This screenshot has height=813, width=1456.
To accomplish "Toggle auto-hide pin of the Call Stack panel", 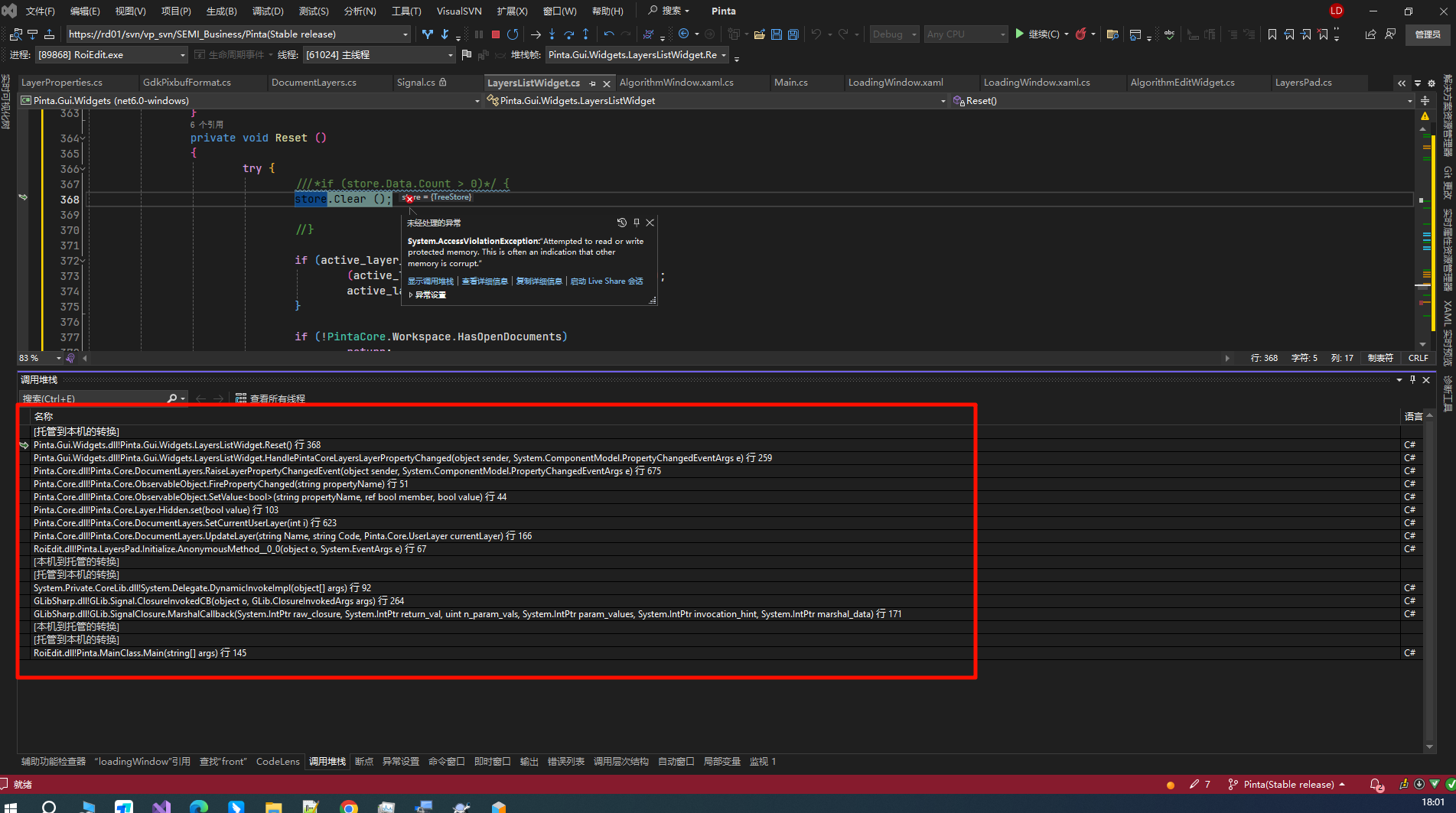I will [1413, 380].
